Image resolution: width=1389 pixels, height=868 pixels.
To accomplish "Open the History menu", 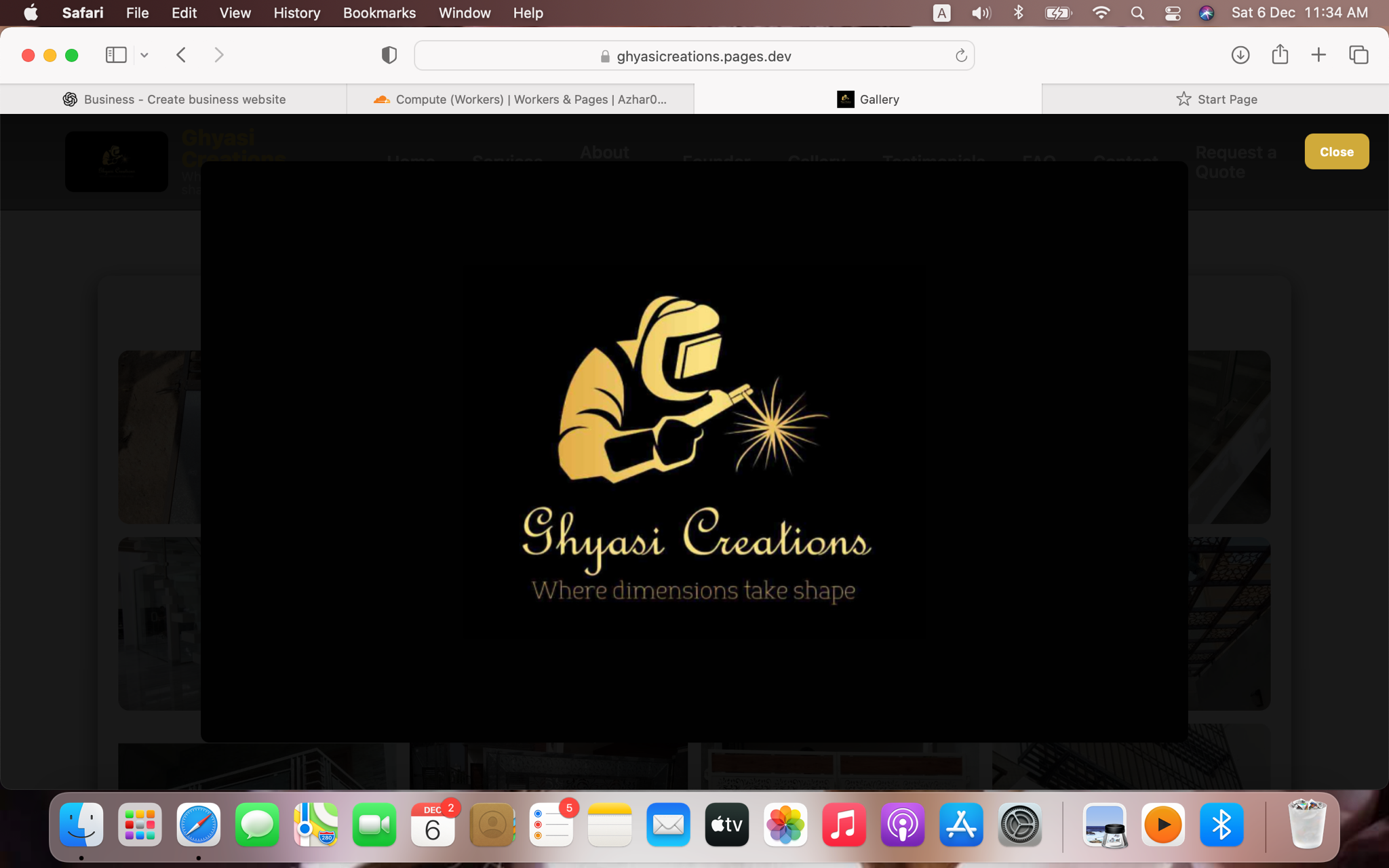I will click(x=296, y=13).
